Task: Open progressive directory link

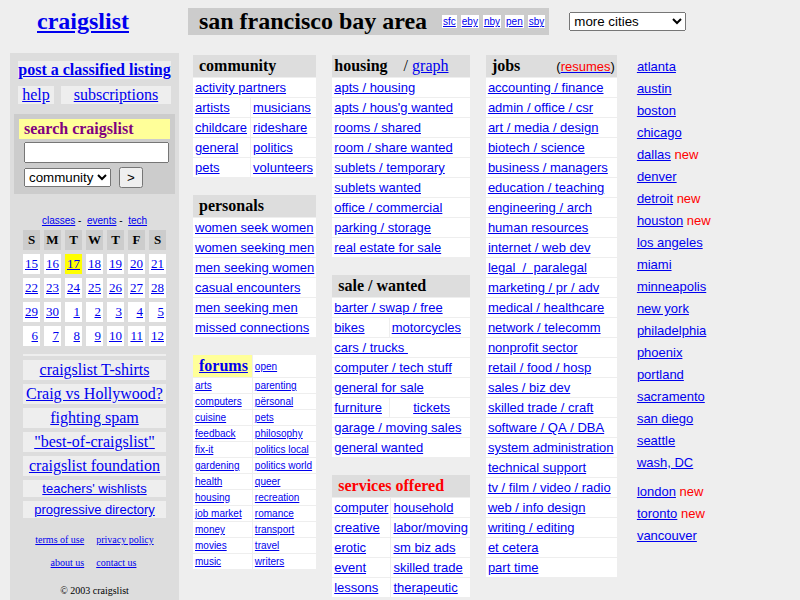Action: coord(94,510)
